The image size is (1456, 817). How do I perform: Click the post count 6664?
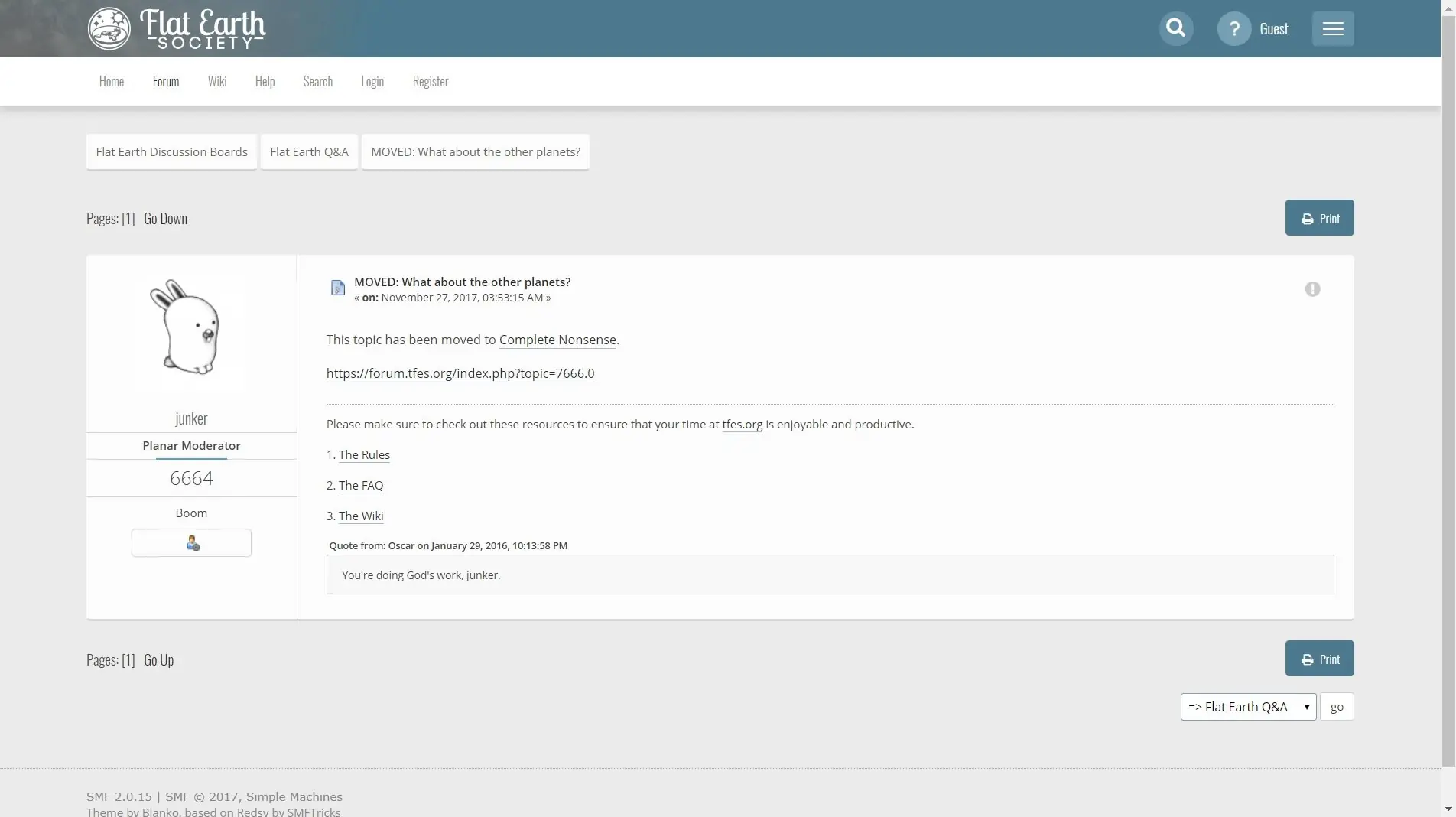point(191,478)
